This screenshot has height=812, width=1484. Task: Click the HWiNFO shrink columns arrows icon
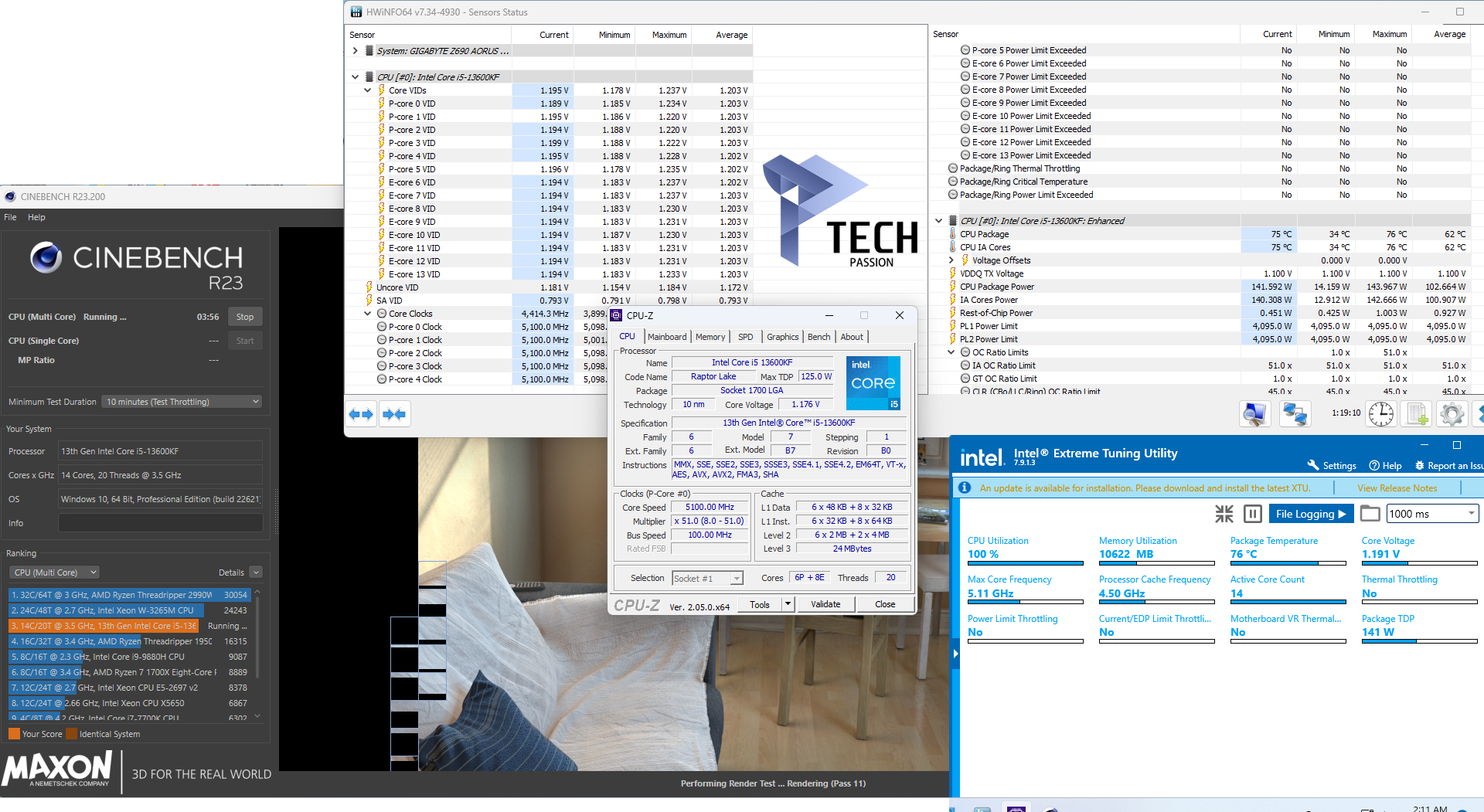(394, 414)
